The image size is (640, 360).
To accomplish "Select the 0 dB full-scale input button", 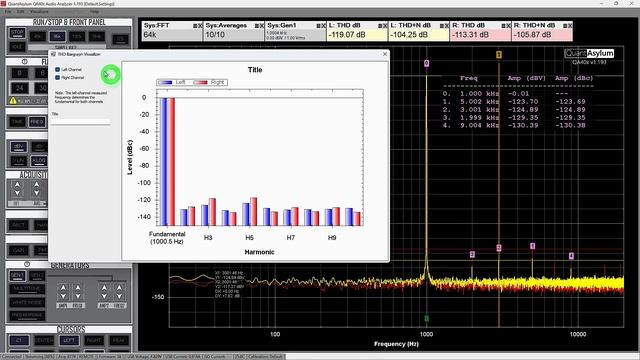I will pos(19,73).
